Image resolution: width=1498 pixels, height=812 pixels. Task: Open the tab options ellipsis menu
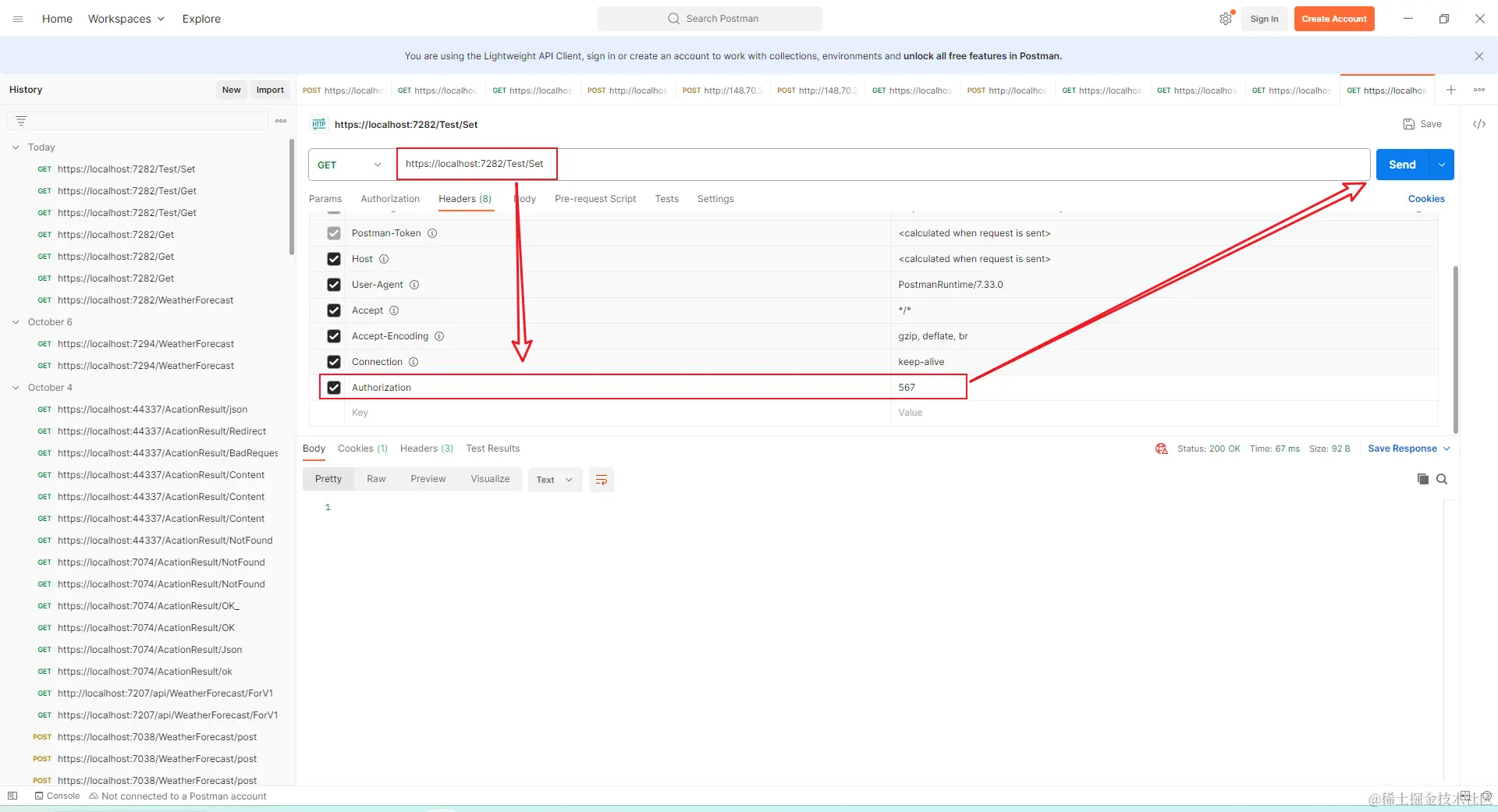click(1479, 90)
